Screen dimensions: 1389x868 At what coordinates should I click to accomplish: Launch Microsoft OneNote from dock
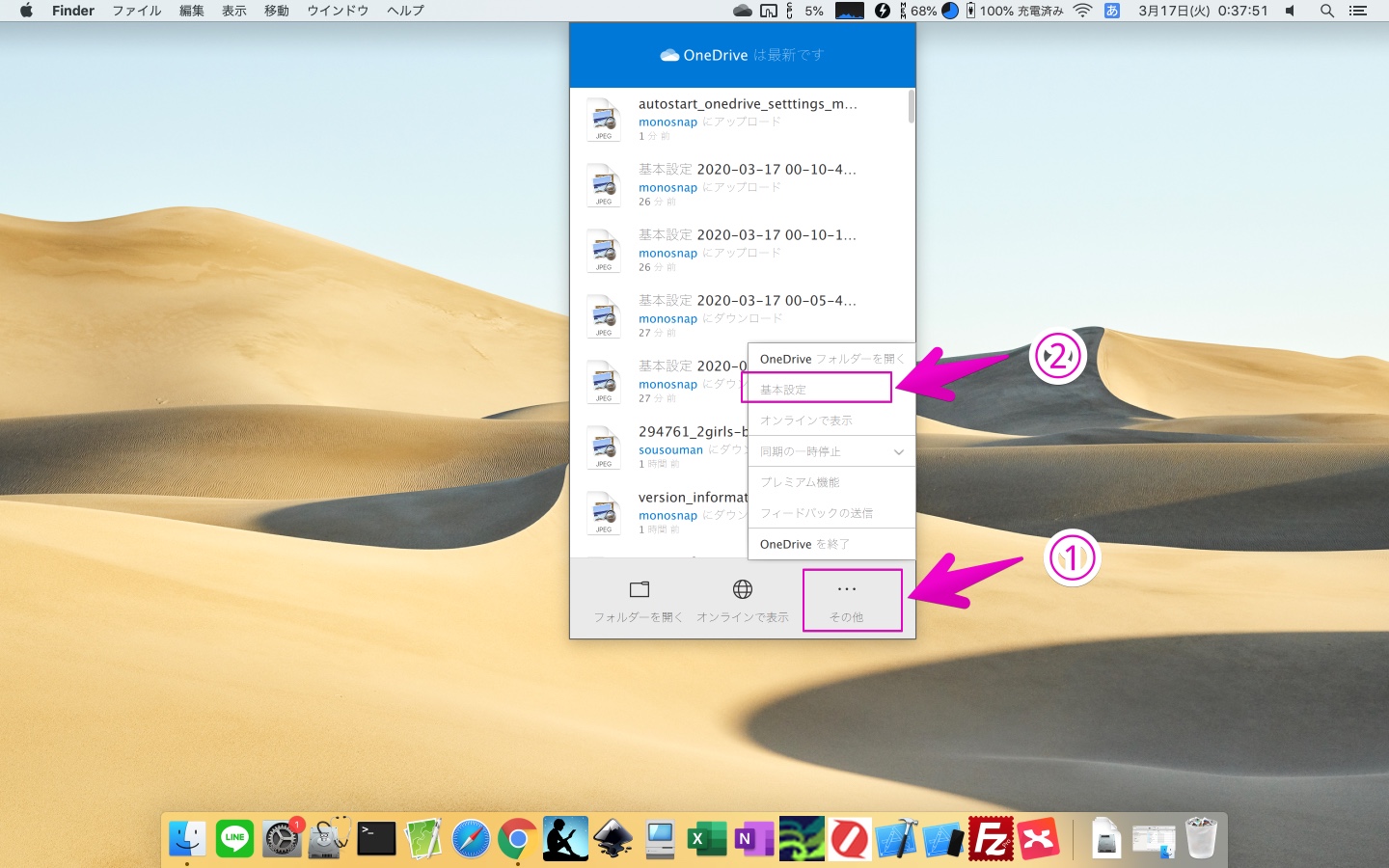click(x=754, y=838)
